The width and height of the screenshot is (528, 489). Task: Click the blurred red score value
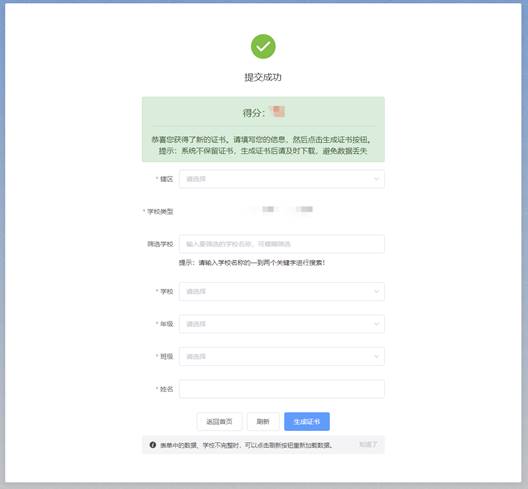(x=278, y=111)
